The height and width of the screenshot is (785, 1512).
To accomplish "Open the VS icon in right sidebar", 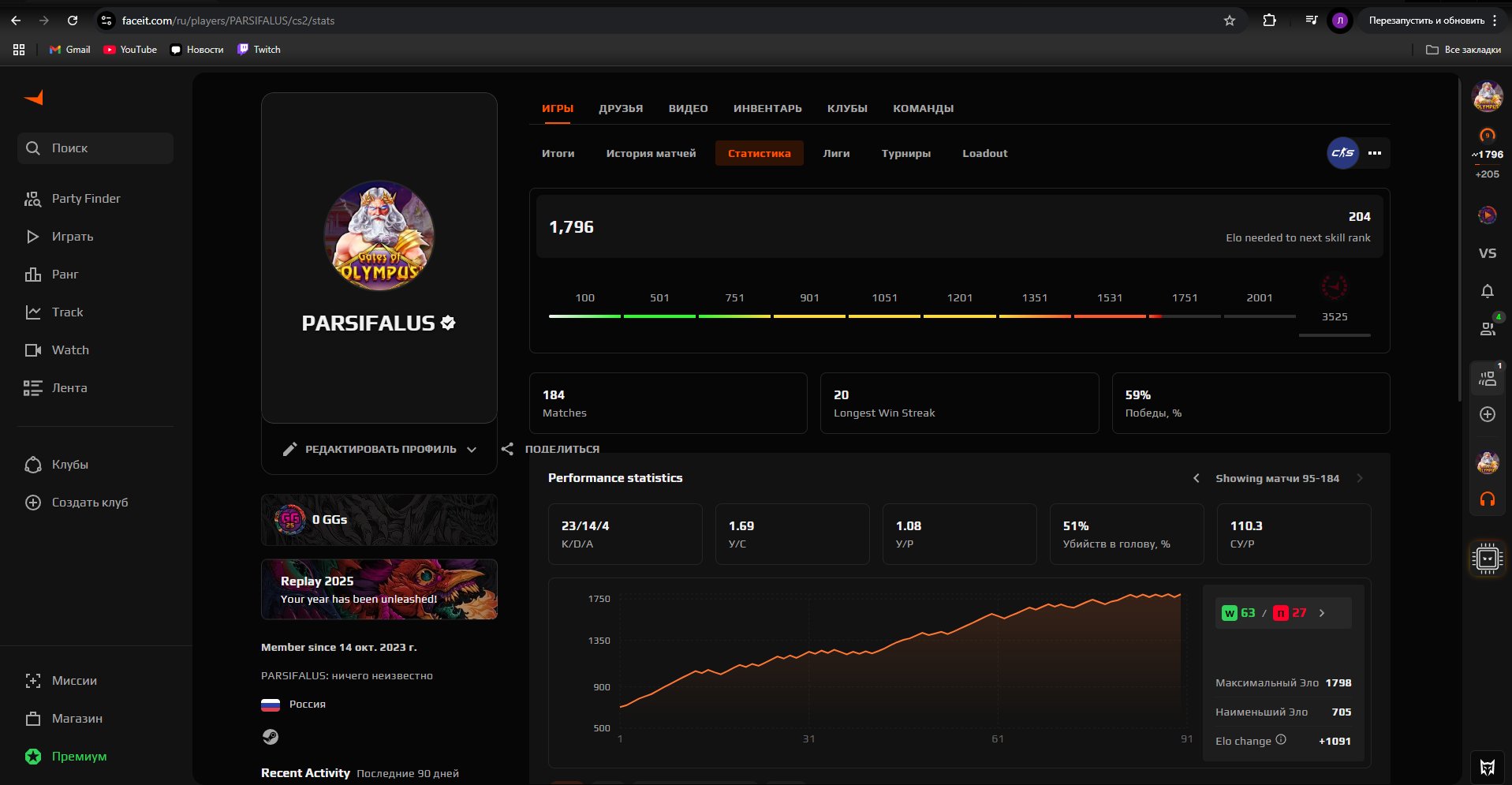I will pos(1487,253).
